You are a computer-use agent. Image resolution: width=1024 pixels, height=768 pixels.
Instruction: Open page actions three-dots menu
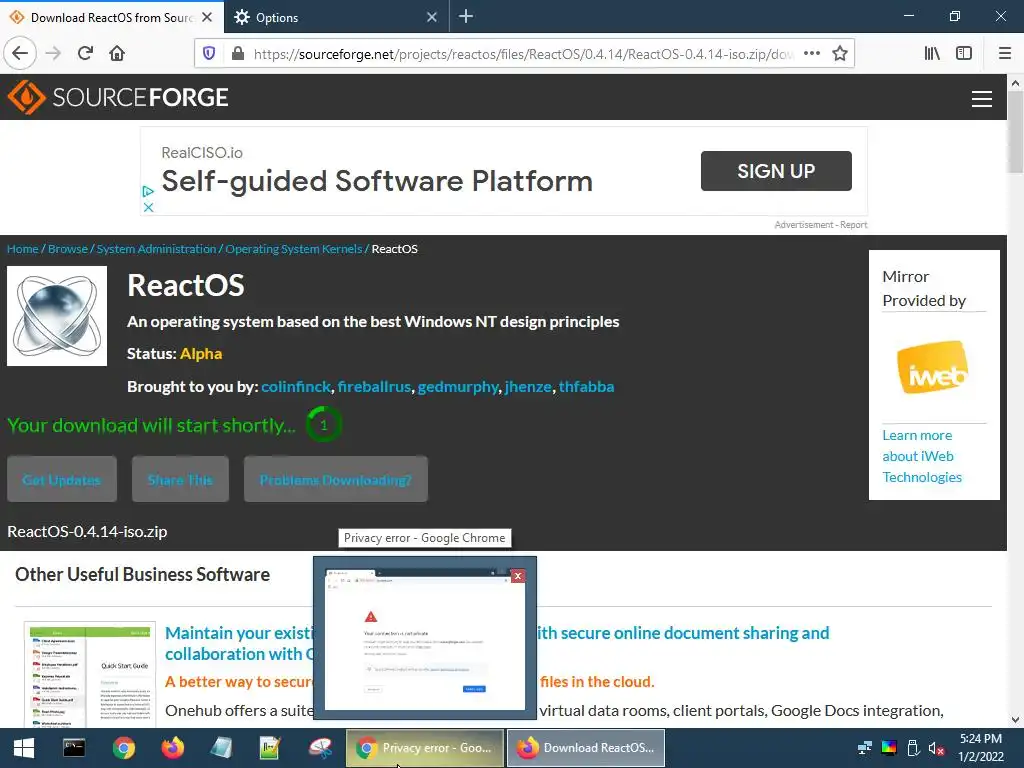tap(812, 54)
